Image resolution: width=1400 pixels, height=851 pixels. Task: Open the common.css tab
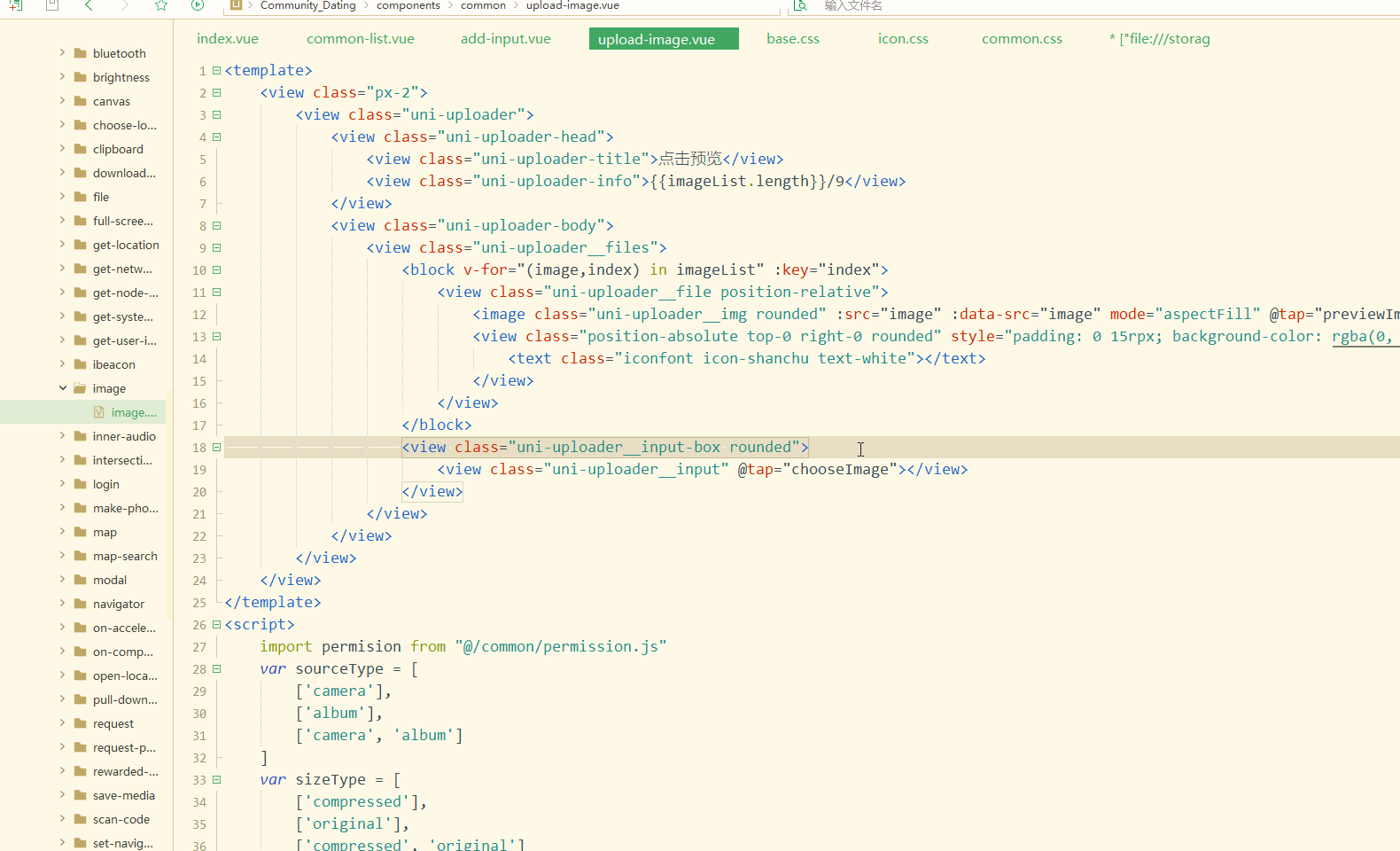click(x=1022, y=39)
